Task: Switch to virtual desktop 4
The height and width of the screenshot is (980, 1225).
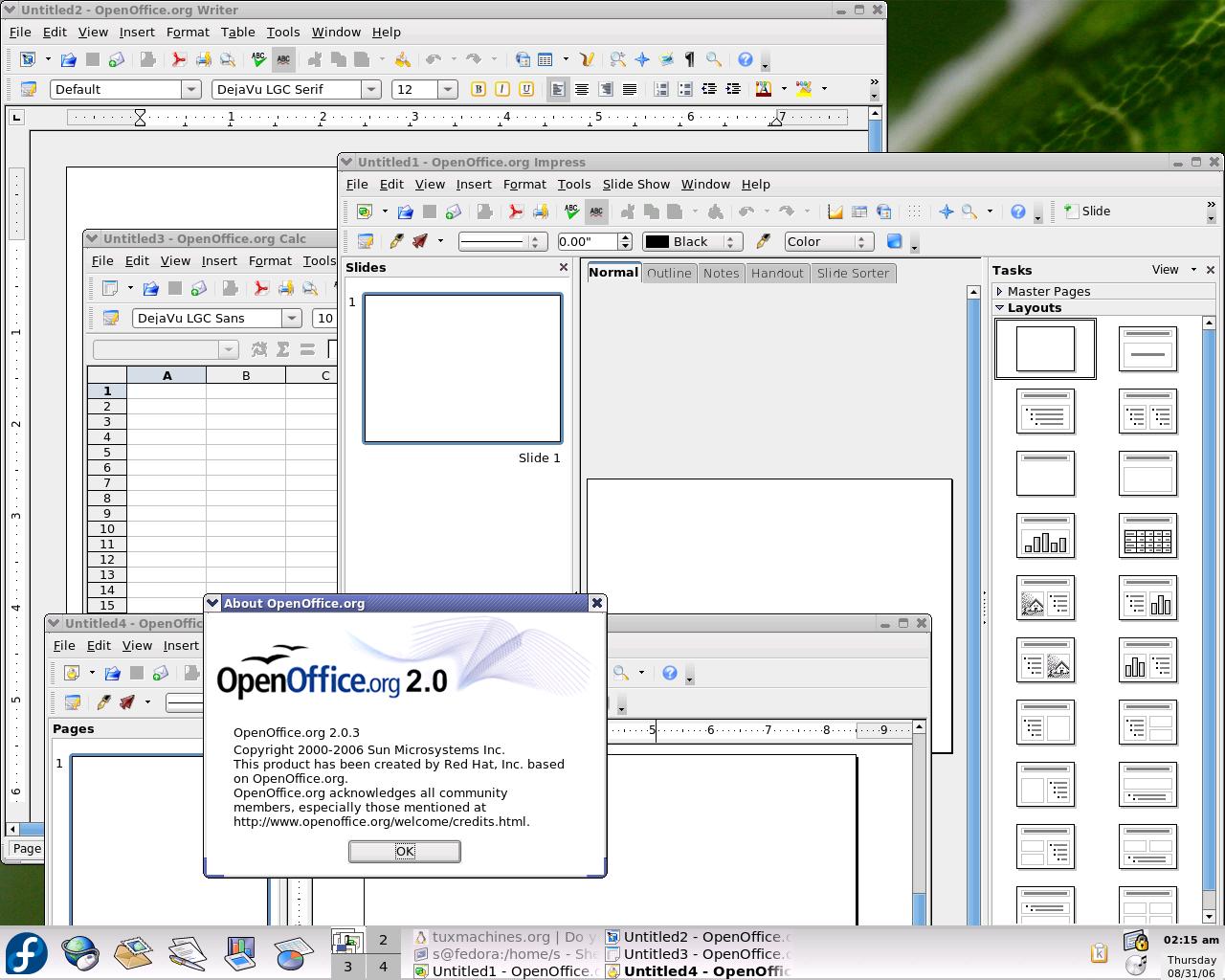Action: coord(383,966)
